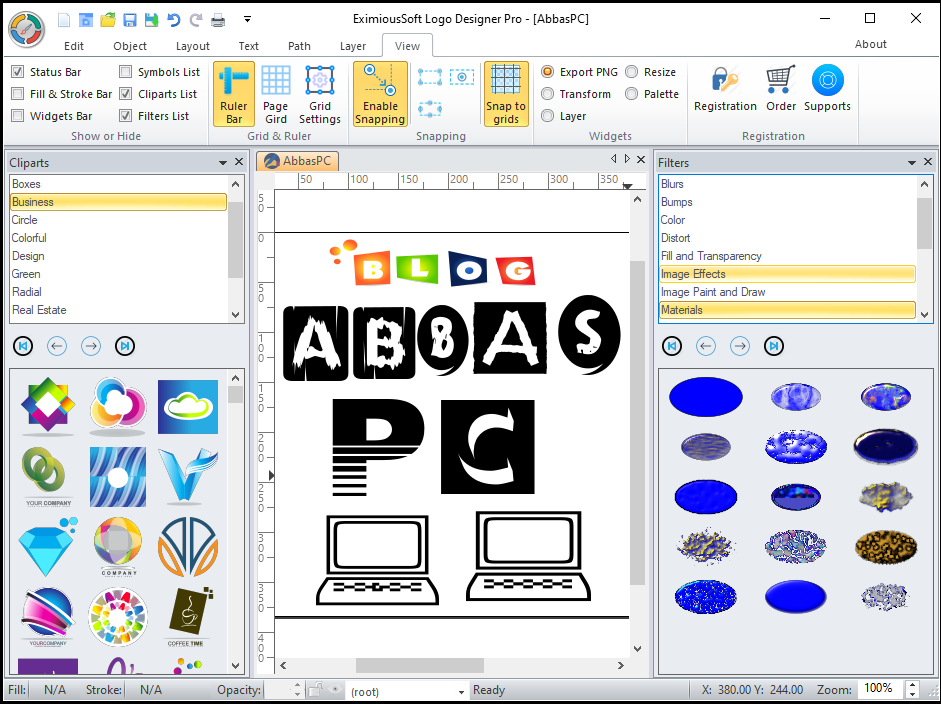Click the application logo button
Image resolution: width=941 pixels, height=704 pixels.
(x=26, y=29)
